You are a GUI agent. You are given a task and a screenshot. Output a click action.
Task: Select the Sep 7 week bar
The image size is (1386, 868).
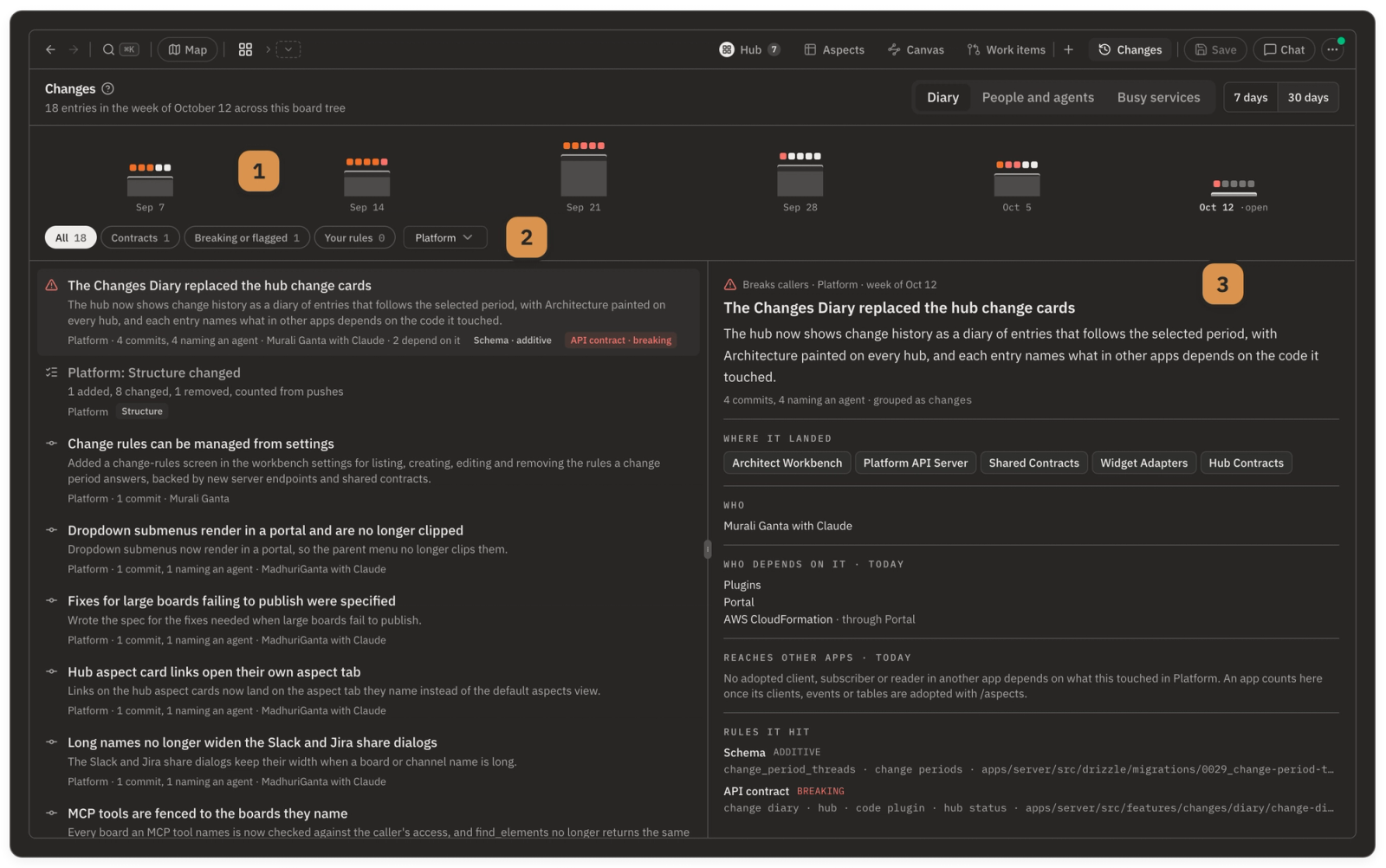150,185
